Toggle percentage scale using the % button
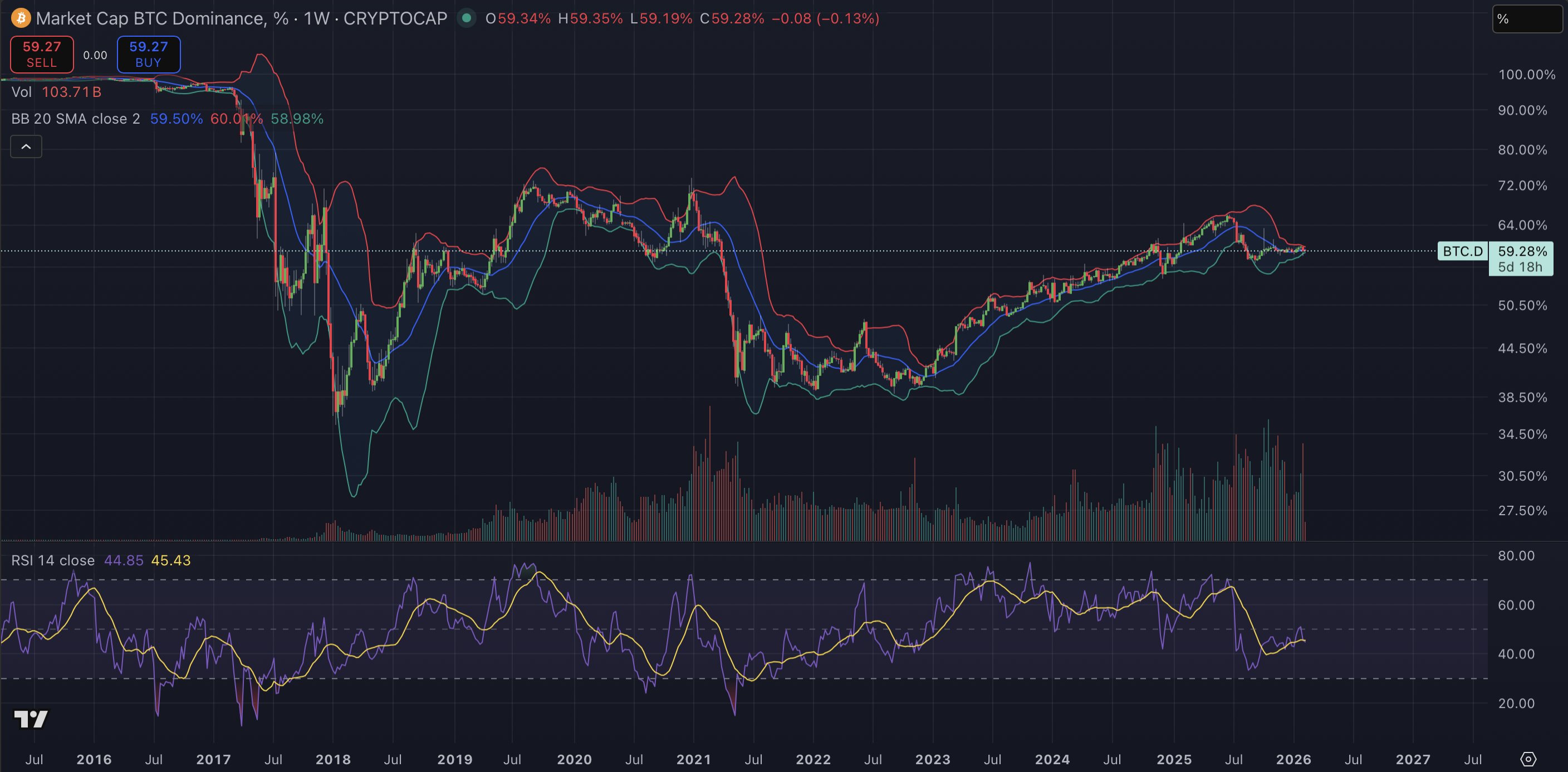The image size is (1568, 772). 1528,19
